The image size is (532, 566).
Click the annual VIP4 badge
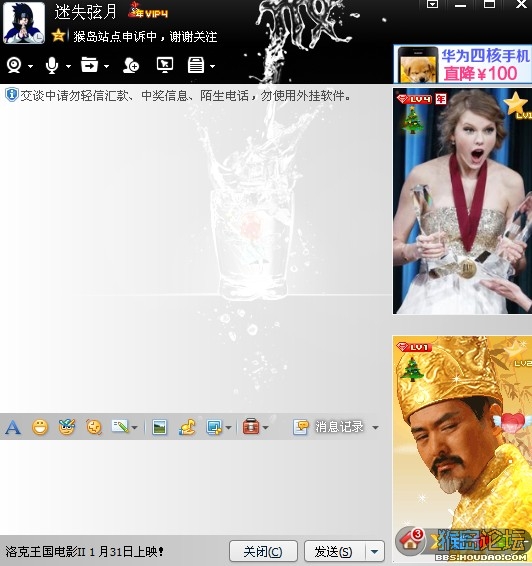pyautogui.click(x=148, y=11)
